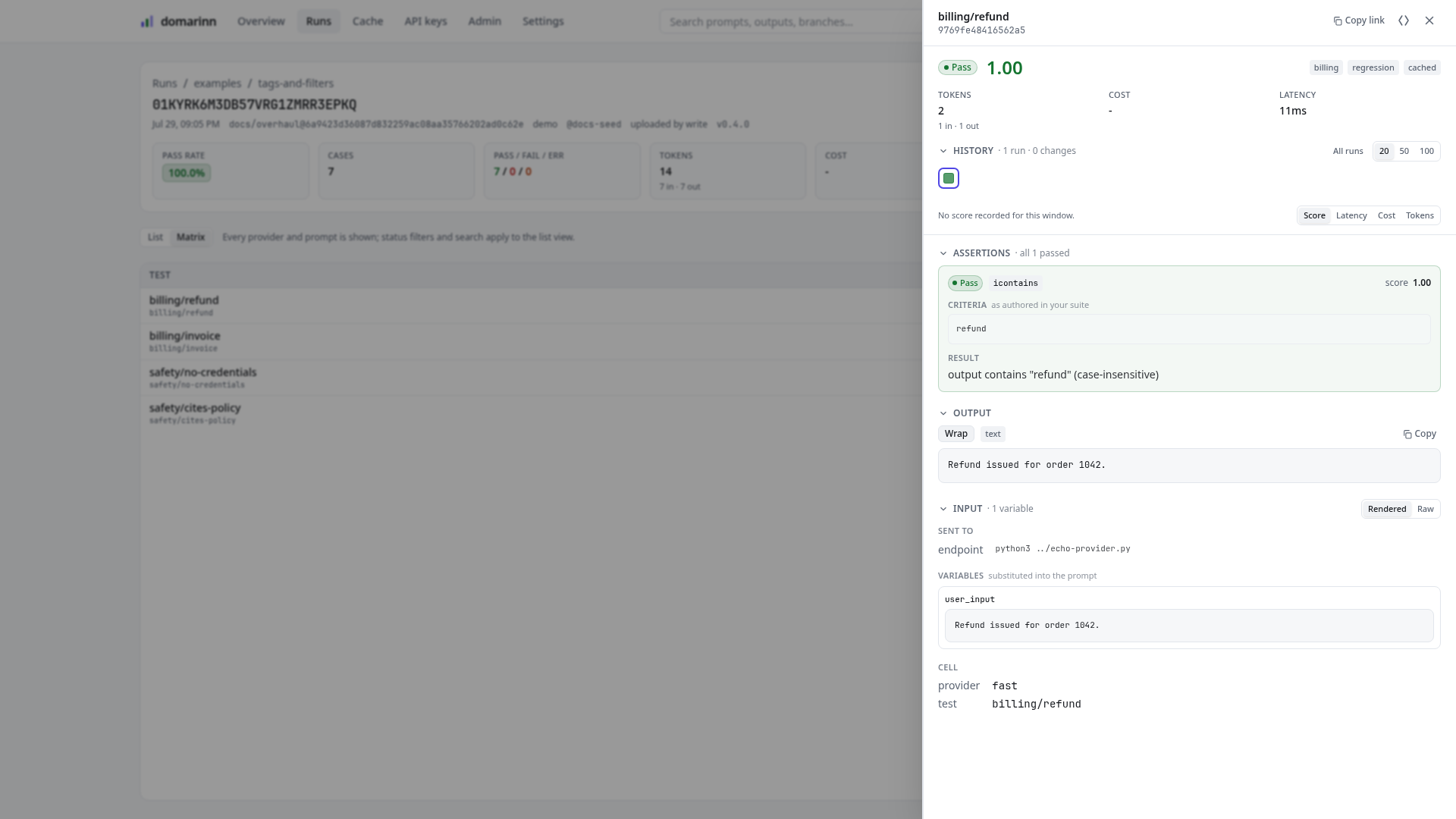Switch history chart to Tokens tab
The image size is (1456, 819).
point(1420,215)
